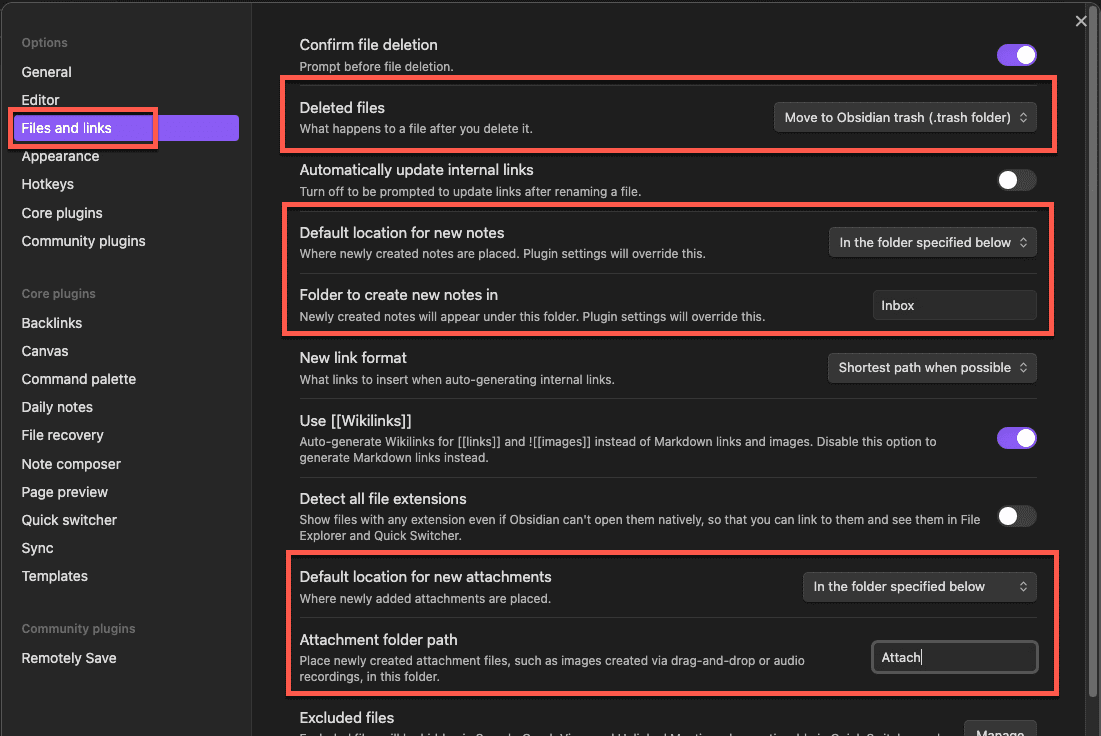This screenshot has width=1101, height=736.
Task: Enable Automatically update internal links toggle
Action: point(1016,180)
